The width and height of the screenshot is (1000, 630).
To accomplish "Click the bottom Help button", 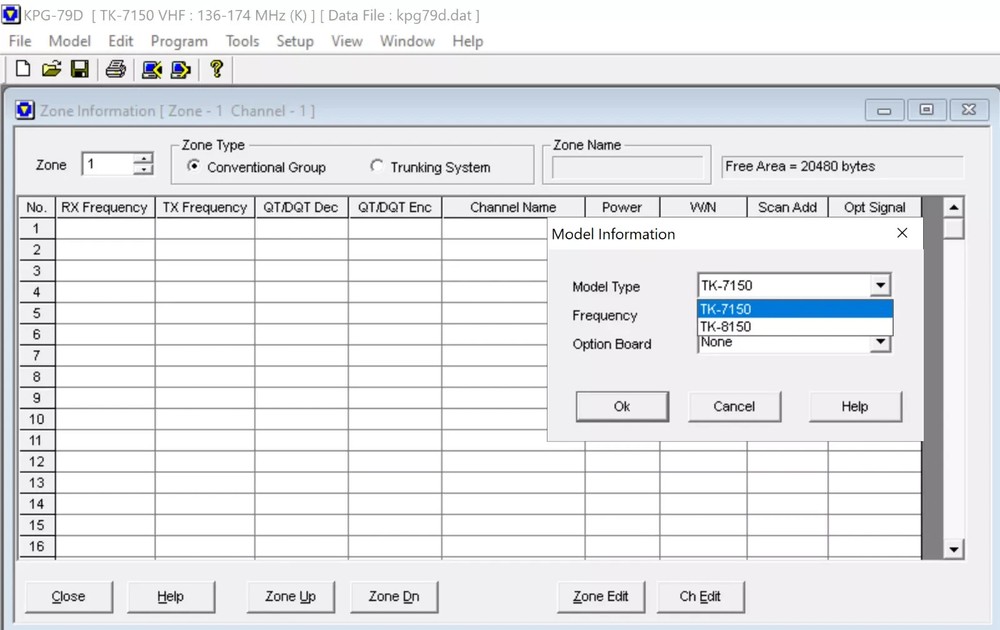I will point(170,596).
